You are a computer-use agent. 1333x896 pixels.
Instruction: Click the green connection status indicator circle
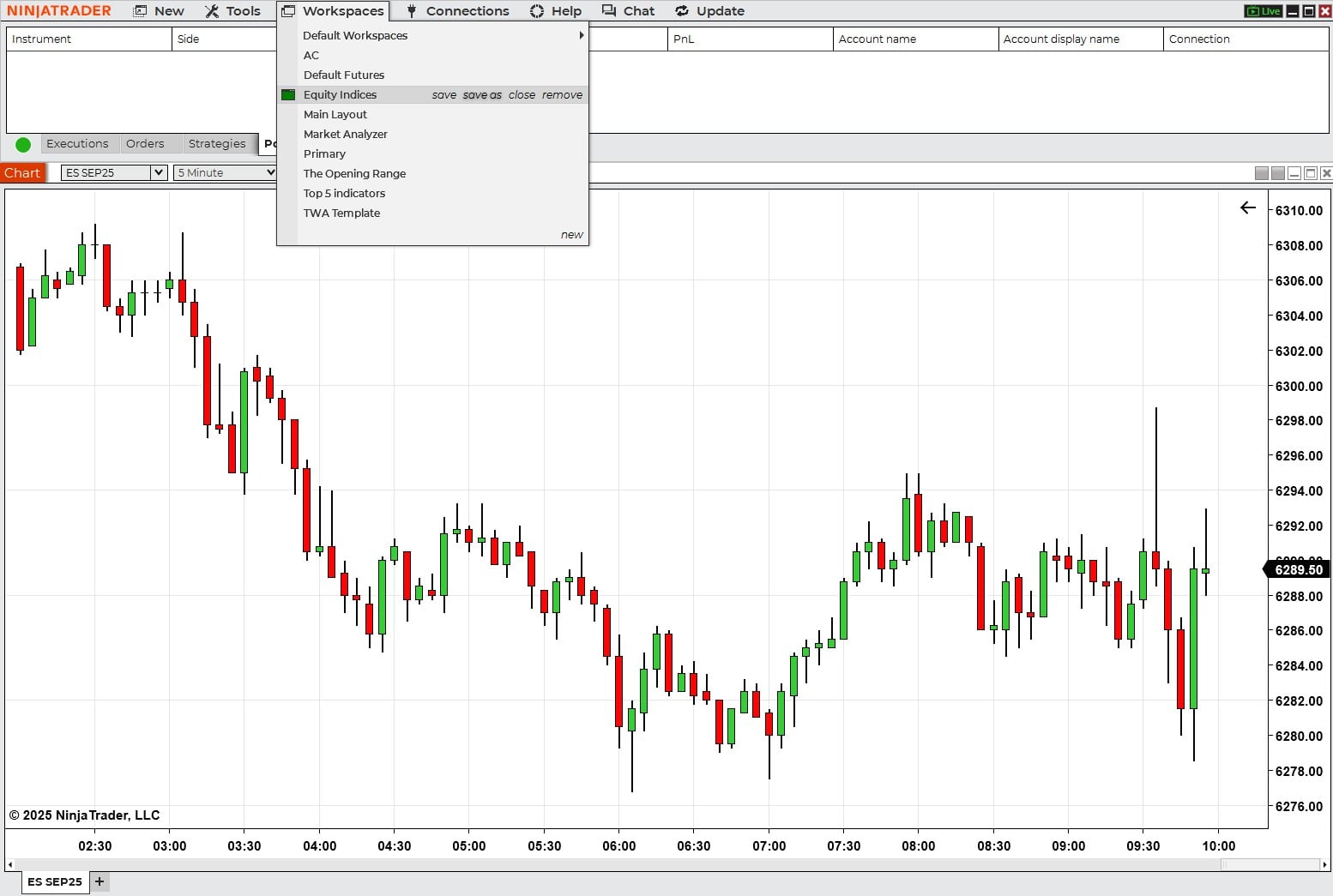pos(23,144)
